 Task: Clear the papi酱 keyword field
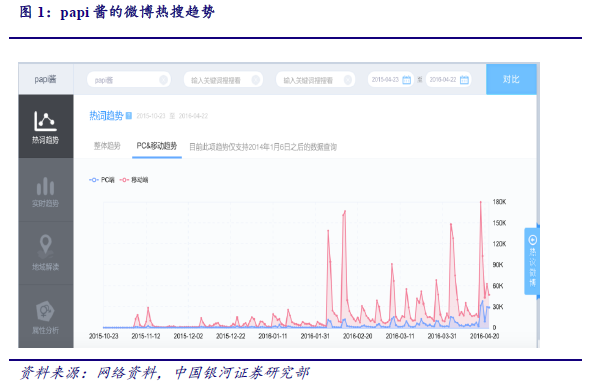(163, 80)
